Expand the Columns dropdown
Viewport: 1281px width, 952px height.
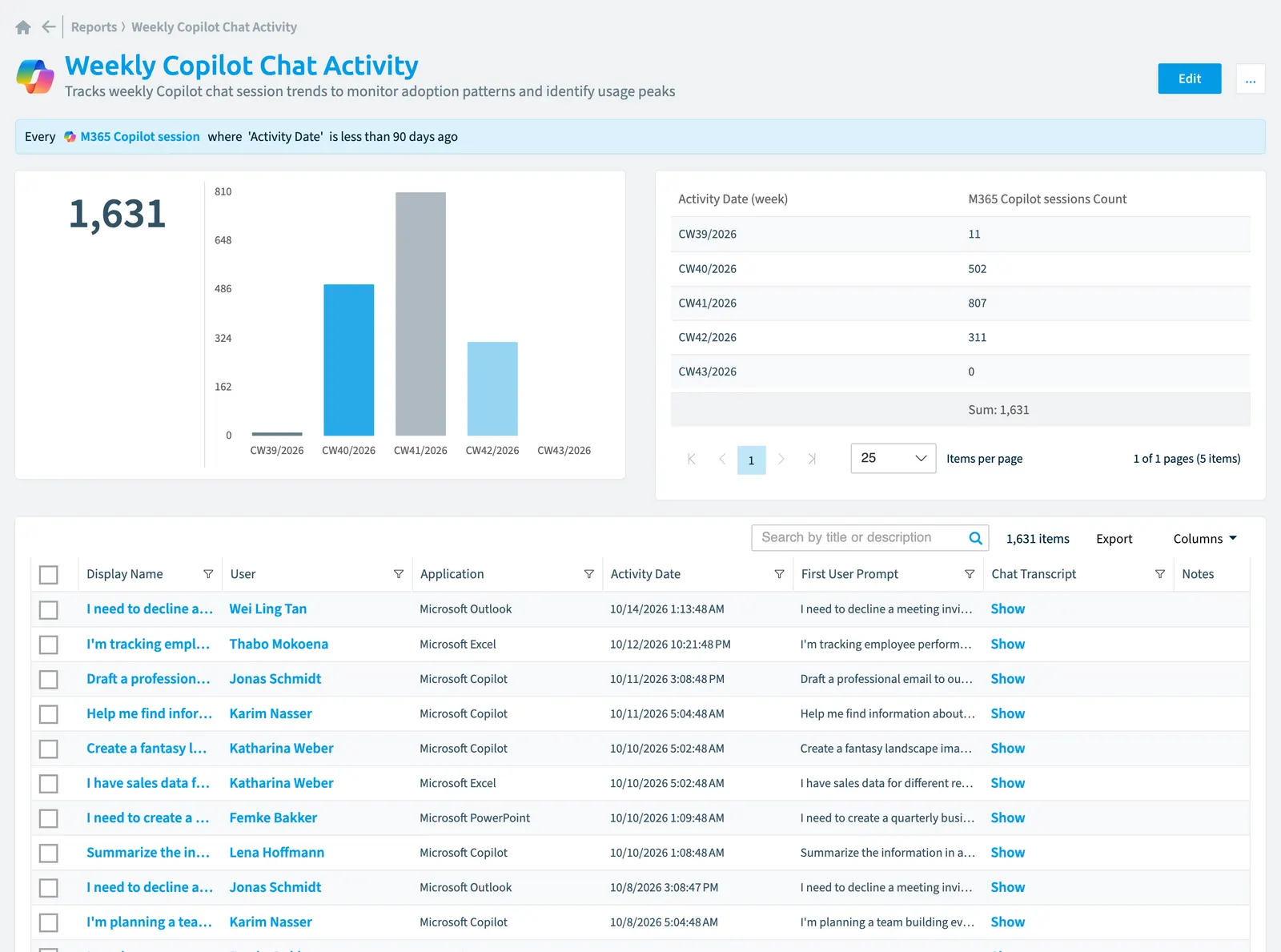(1205, 539)
